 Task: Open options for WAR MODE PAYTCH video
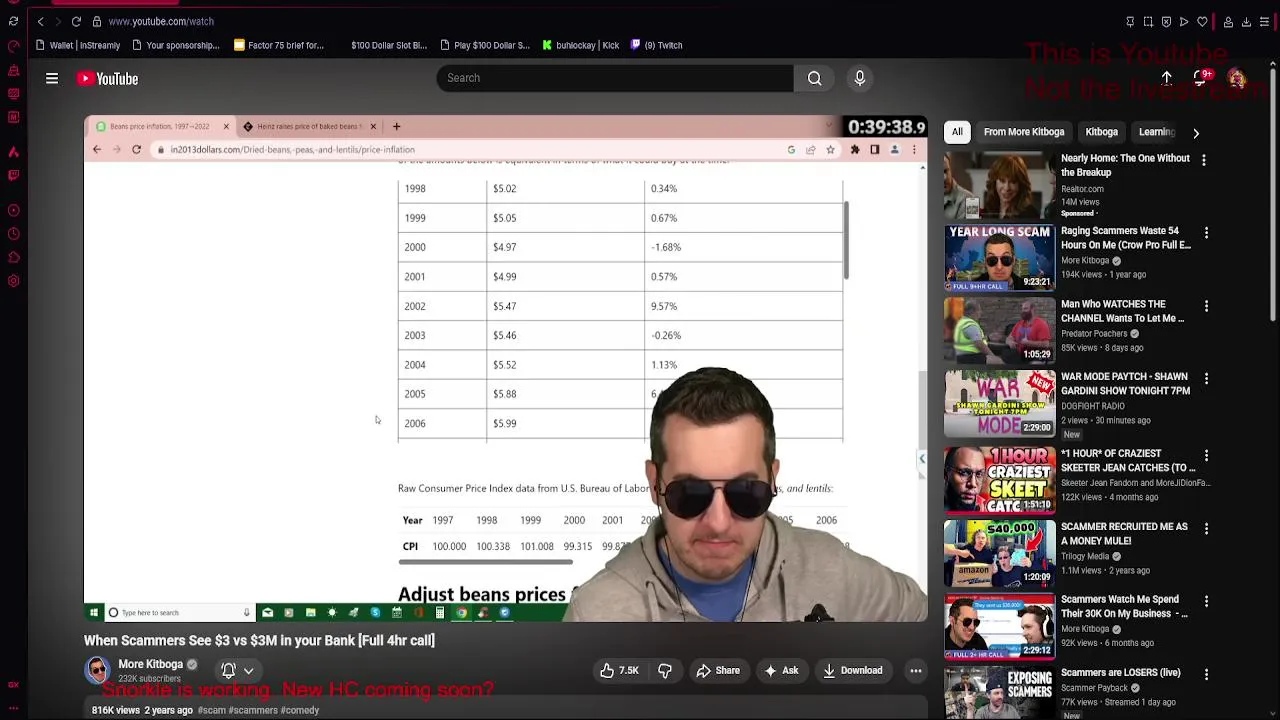[1206, 379]
